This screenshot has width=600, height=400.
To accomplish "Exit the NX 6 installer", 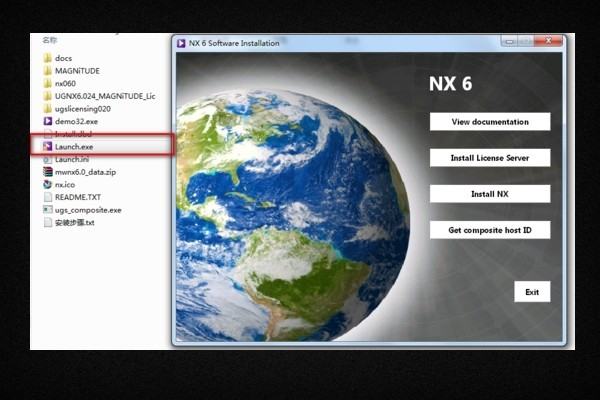I will [x=532, y=292].
